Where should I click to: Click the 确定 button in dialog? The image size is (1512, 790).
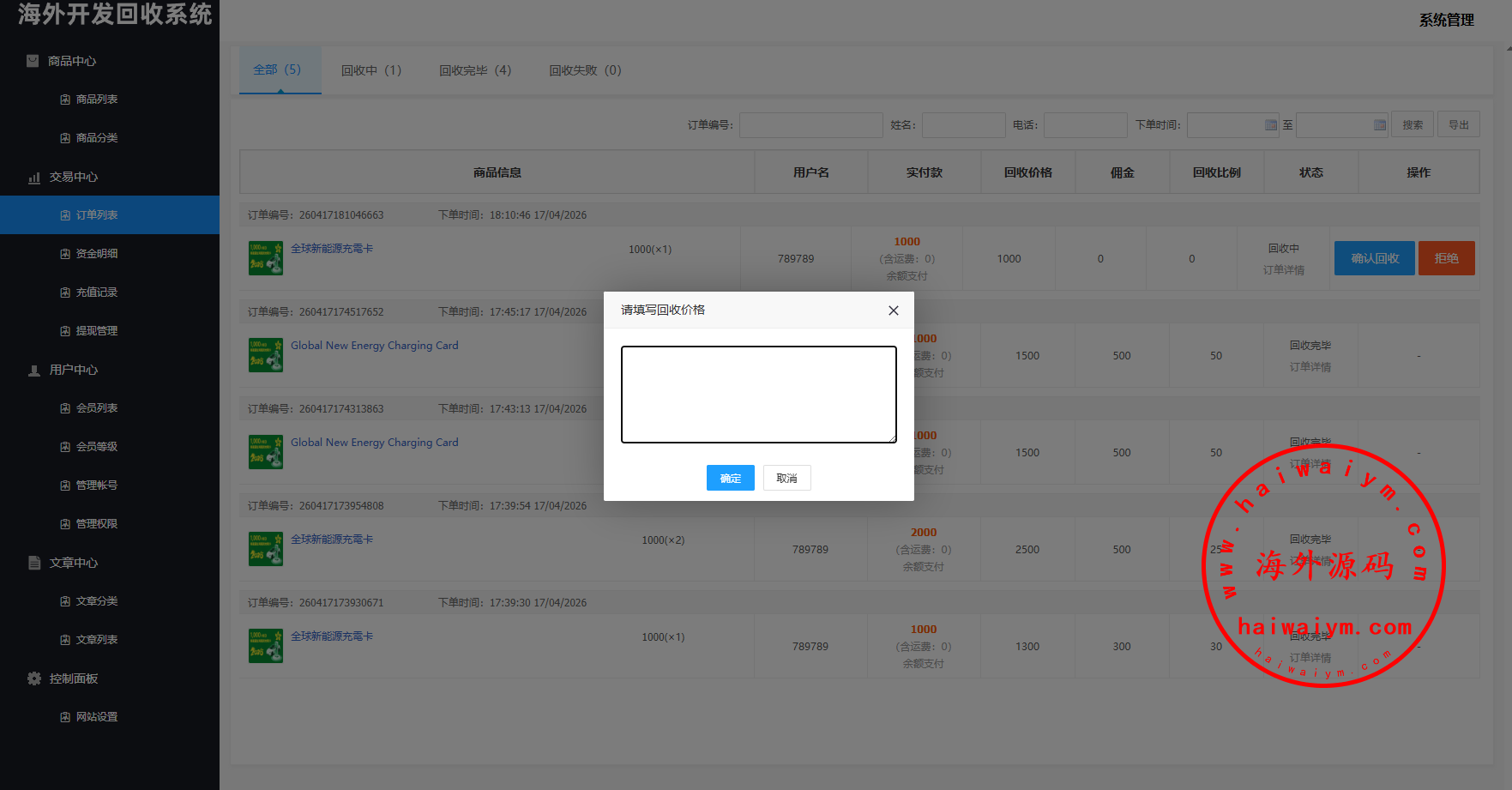(730, 478)
